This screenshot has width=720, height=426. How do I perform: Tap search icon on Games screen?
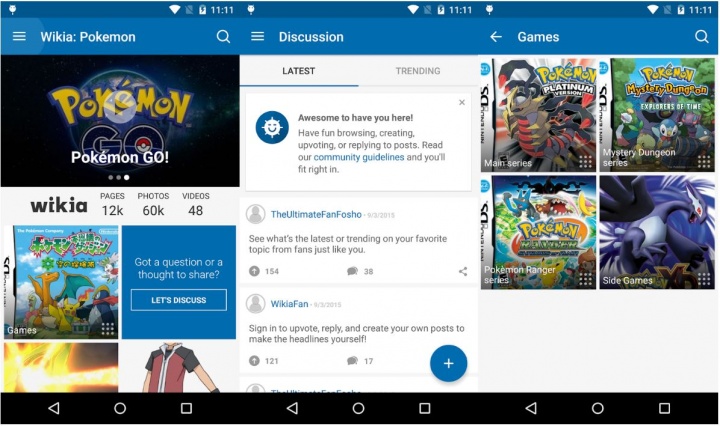(x=702, y=36)
